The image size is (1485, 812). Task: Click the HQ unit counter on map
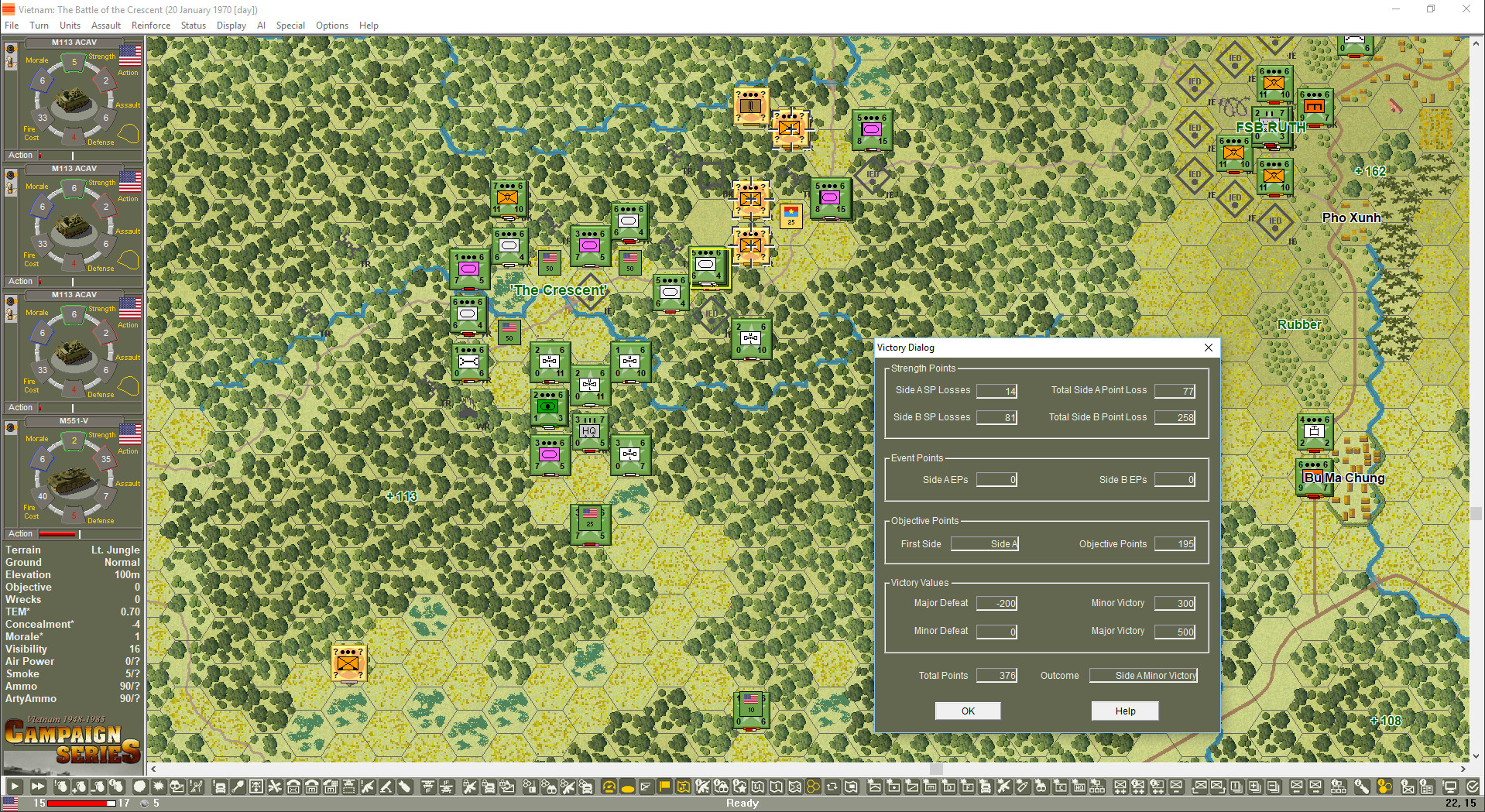(590, 431)
